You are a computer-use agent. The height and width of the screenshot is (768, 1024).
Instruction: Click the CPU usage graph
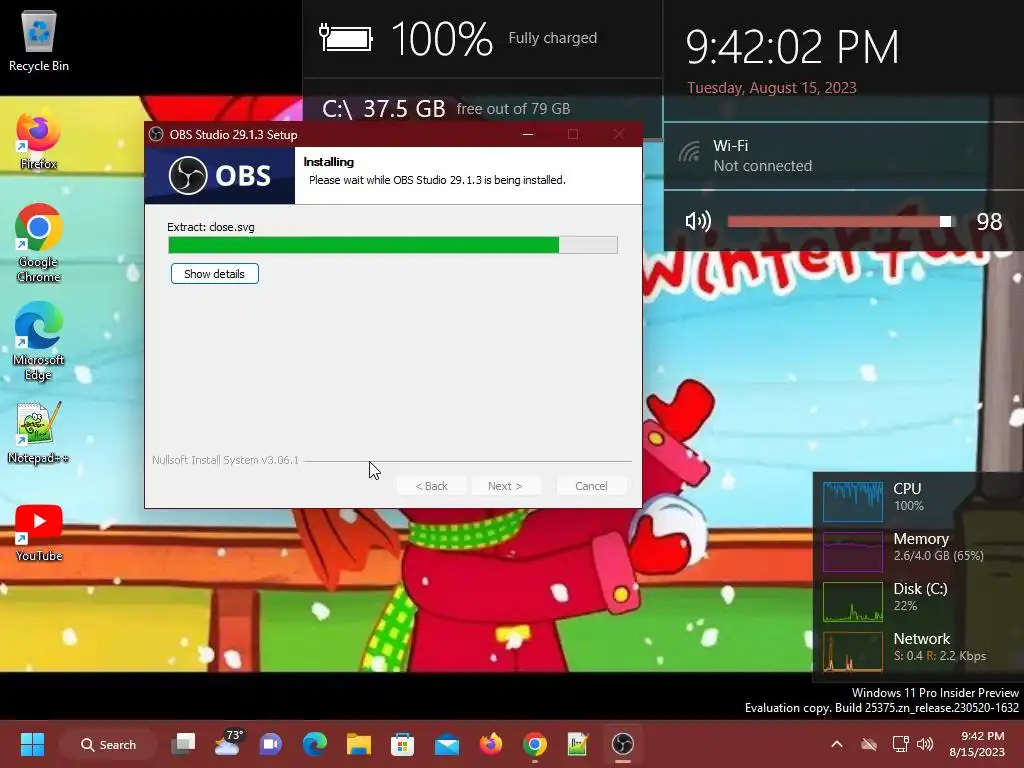(x=853, y=502)
